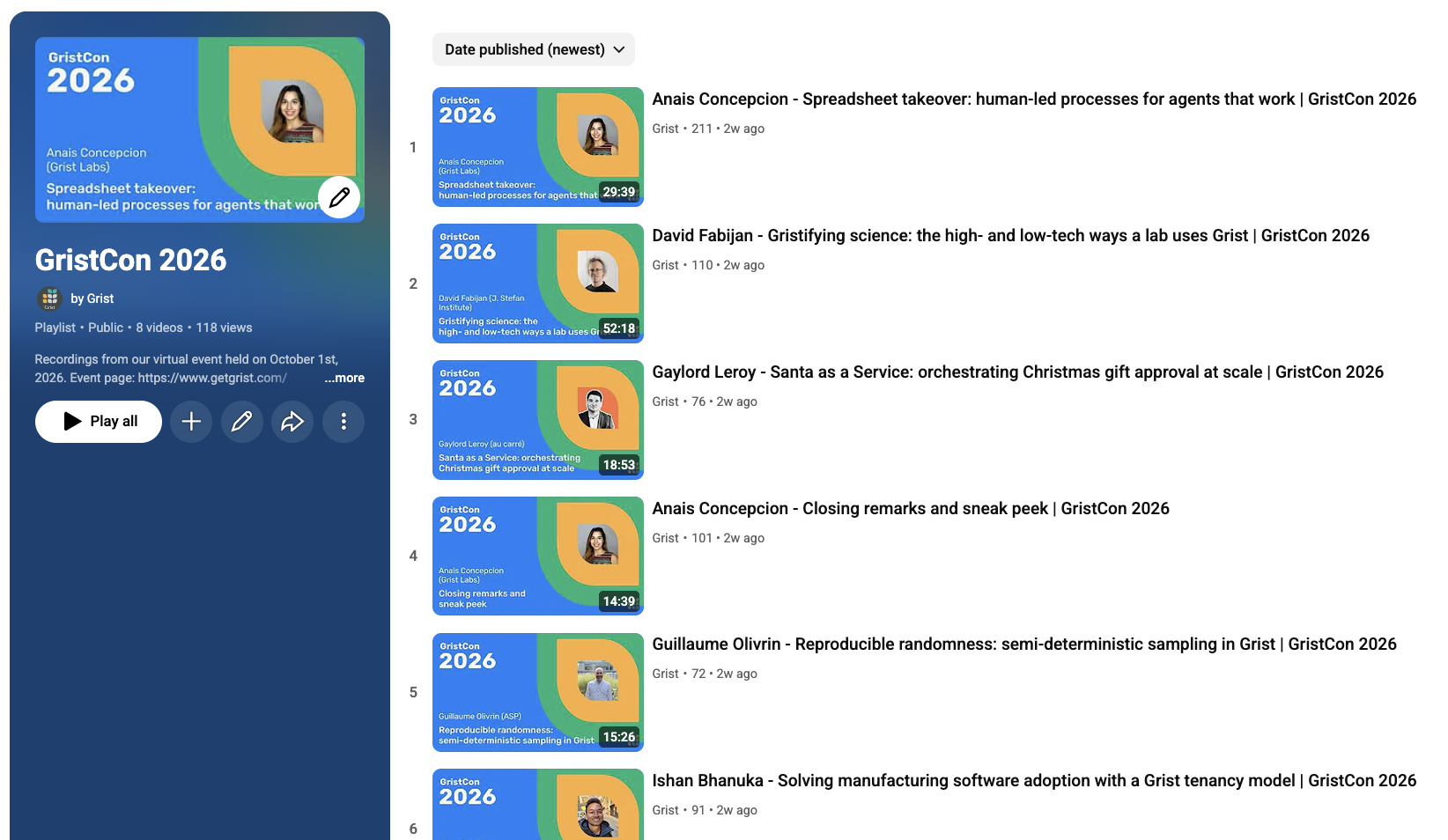This screenshot has height=840, width=1448.
Task: Follow the 'by Grist' channel link
Action: click(x=92, y=298)
